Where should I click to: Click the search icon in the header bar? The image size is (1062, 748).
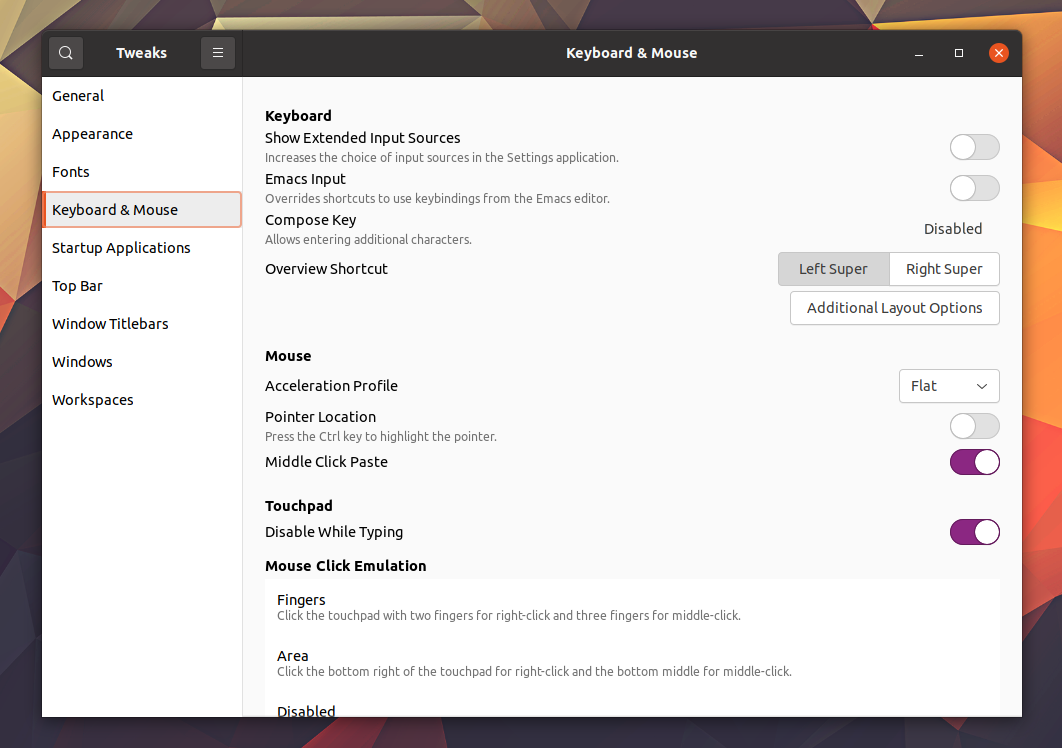(65, 52)
